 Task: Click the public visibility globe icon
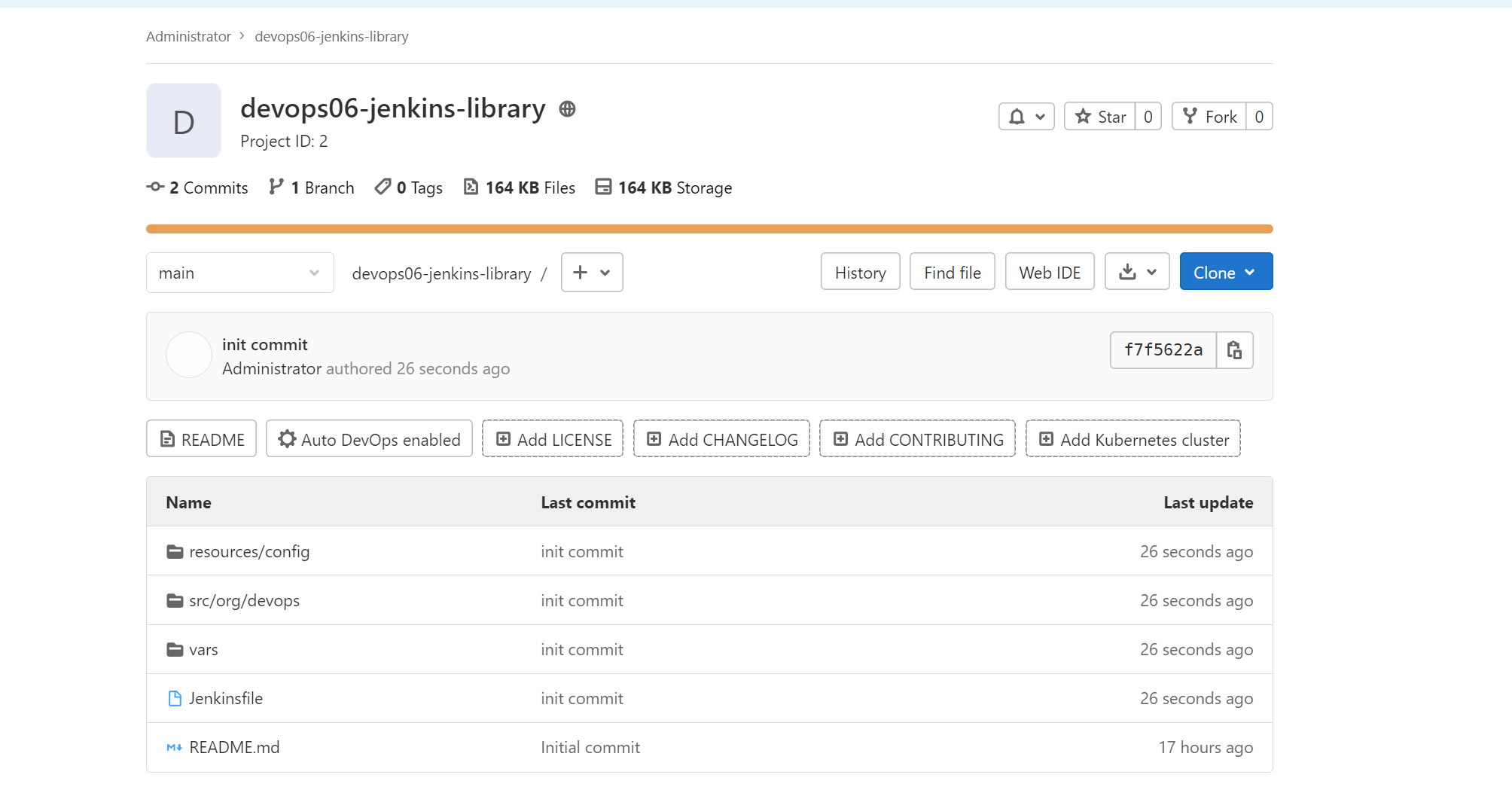(568, 109)
